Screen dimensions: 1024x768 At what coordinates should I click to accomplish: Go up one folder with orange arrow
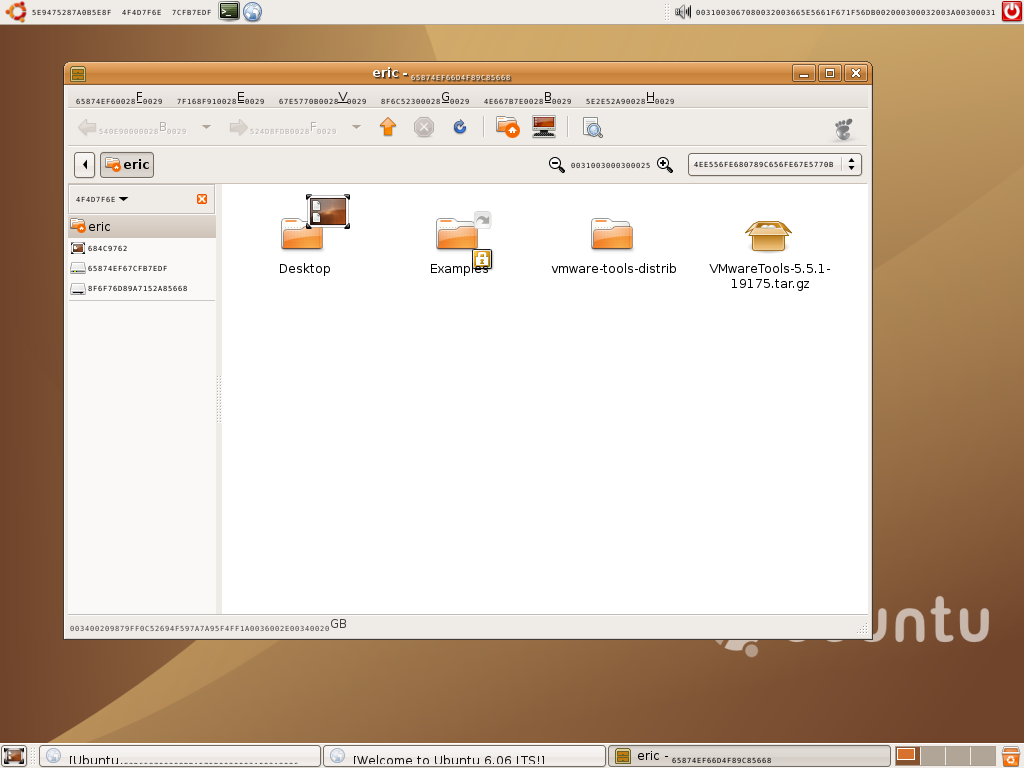388,127
